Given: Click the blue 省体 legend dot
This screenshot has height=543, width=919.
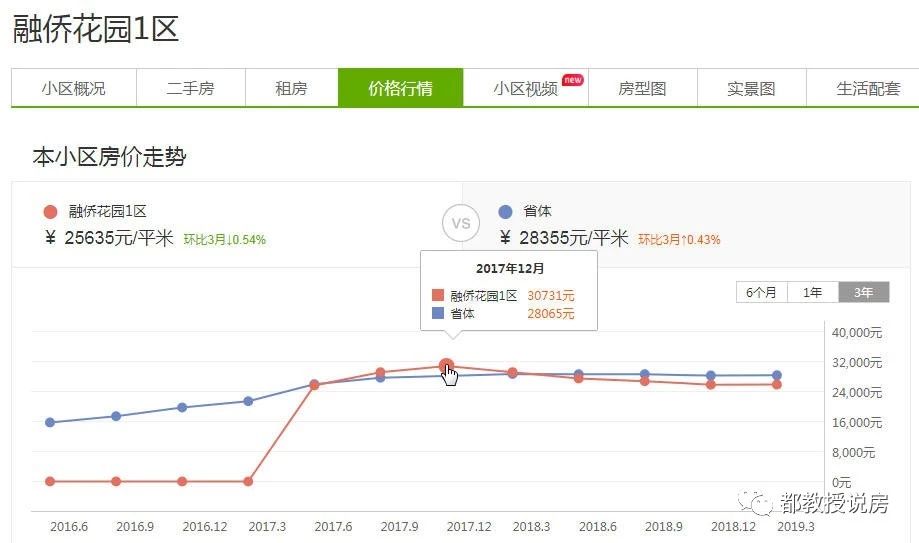Looking at the screenshot, I should [x=505, y=212].
